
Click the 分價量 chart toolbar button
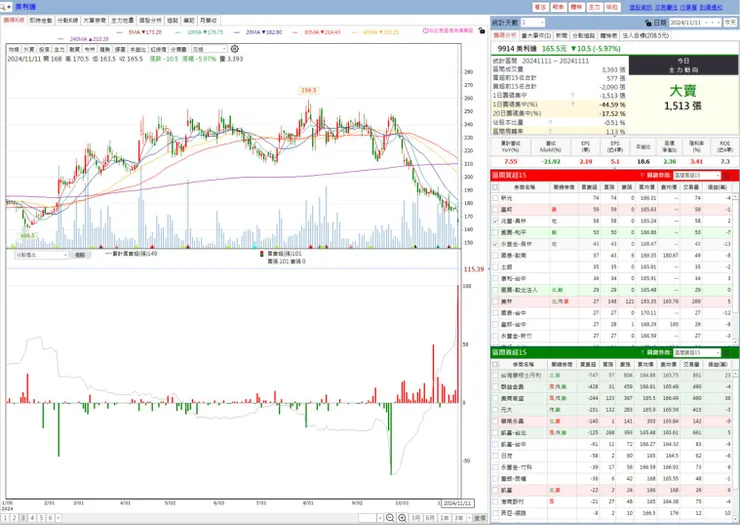(178, 49)
